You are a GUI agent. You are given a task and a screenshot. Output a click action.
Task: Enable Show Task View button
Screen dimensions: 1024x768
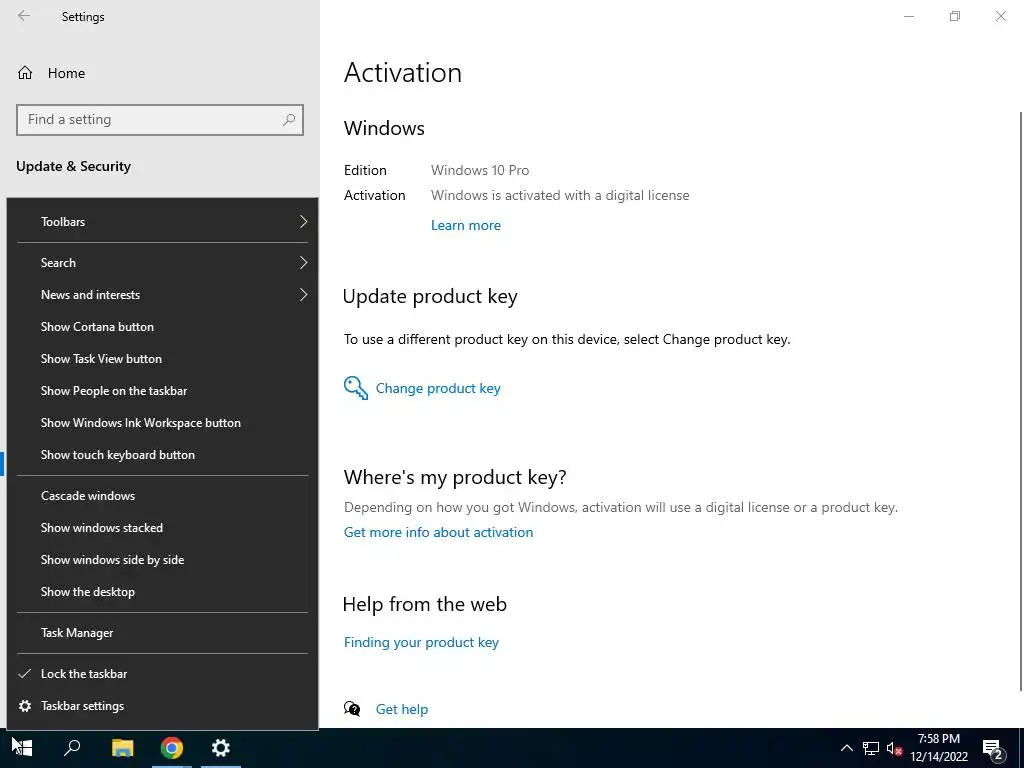coord(162,359)
